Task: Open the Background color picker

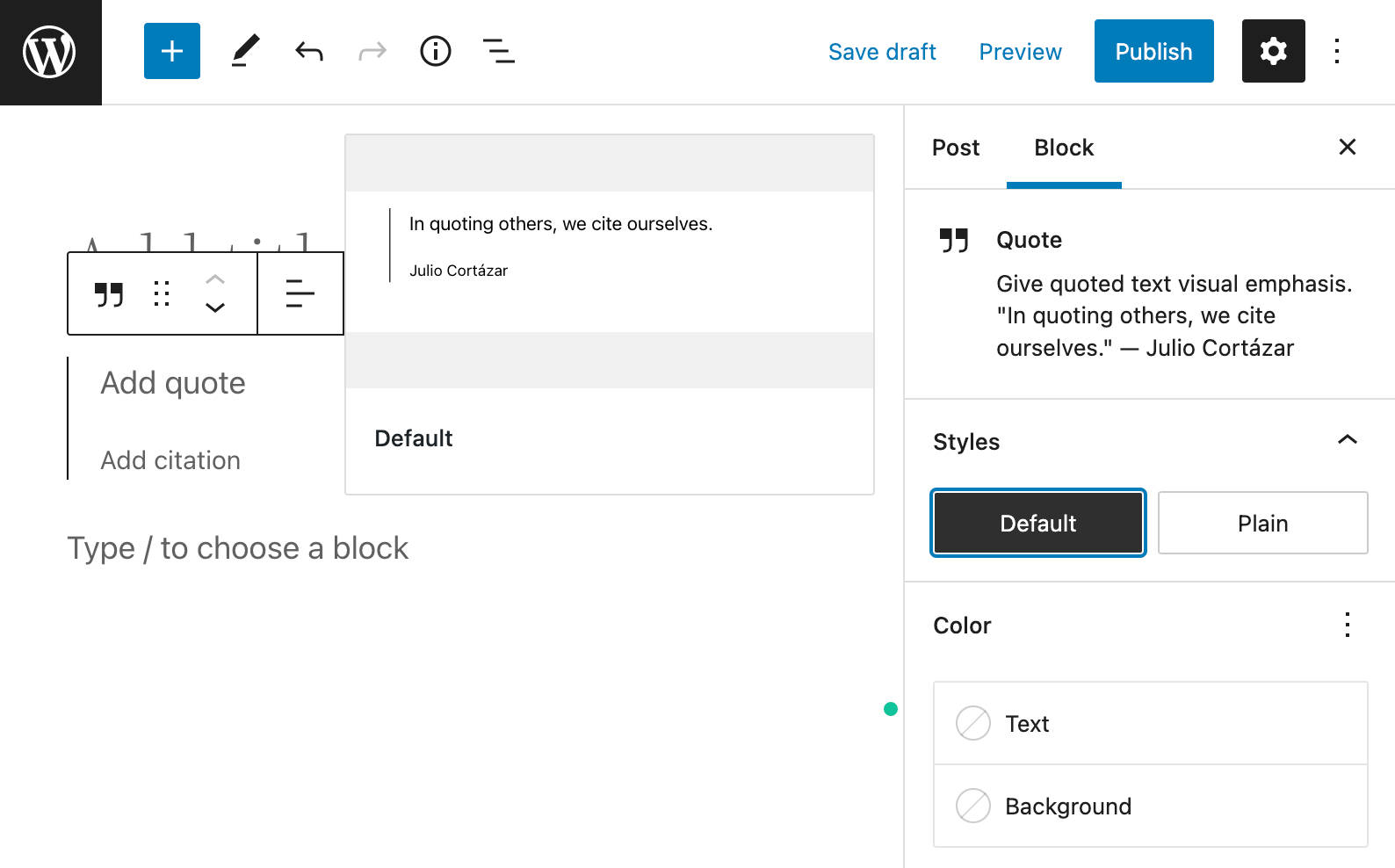Action: 1151,806
